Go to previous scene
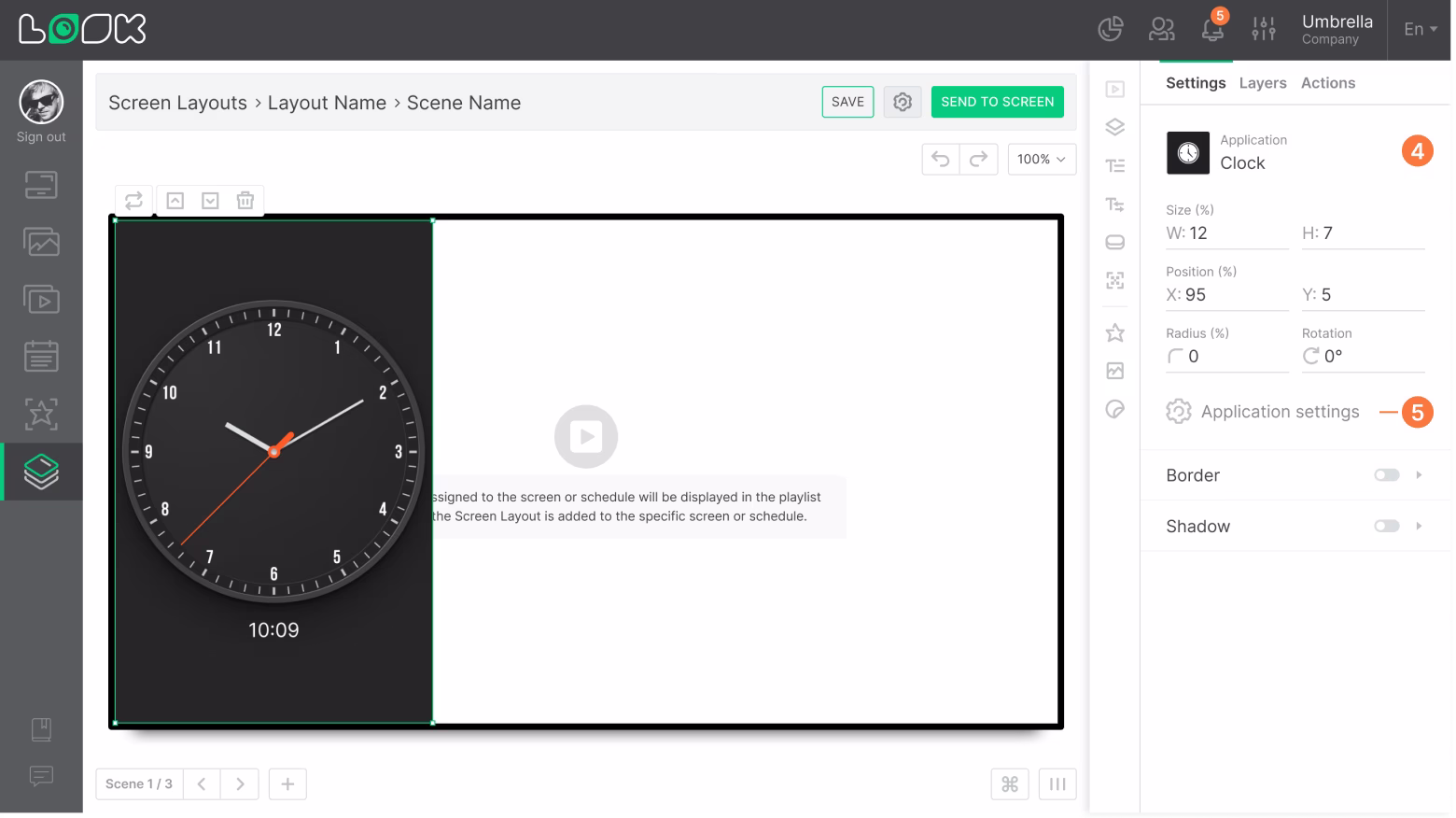The width and height of the screenshot is (1456, 818). point(202,784)
